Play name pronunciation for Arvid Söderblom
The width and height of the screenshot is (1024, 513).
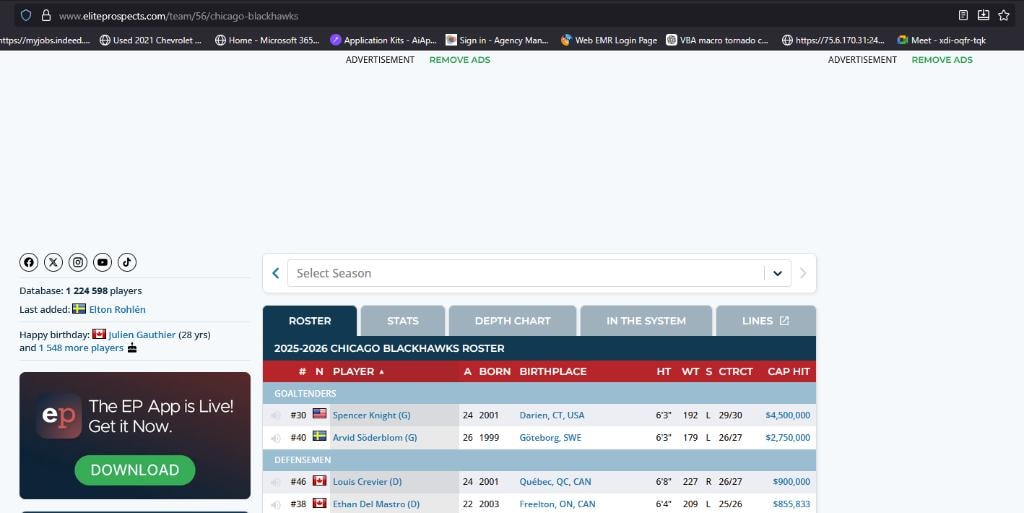pos(276,437)
